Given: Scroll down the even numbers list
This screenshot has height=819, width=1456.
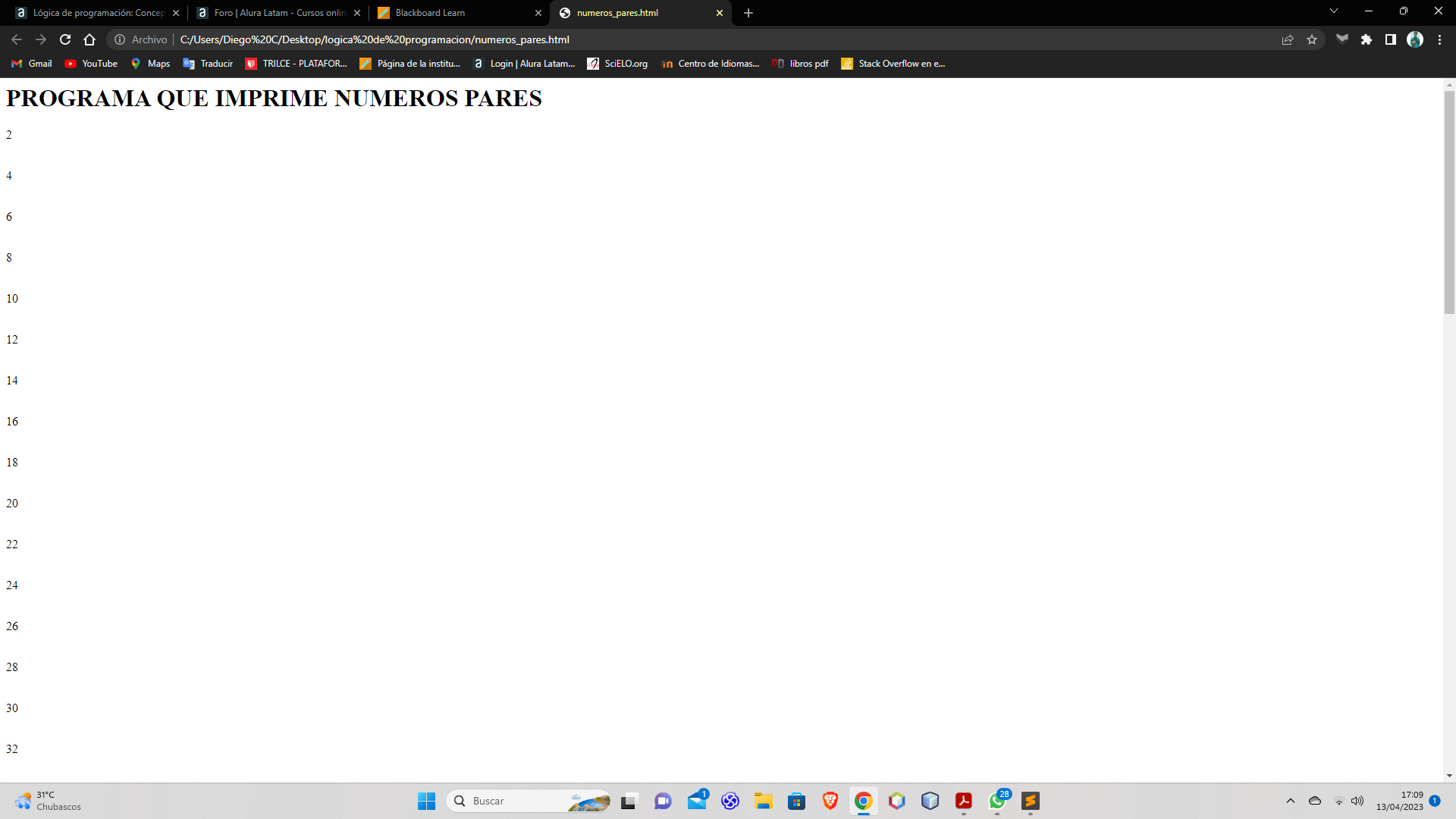Looking at the screenshot, I should point(1449,777).
